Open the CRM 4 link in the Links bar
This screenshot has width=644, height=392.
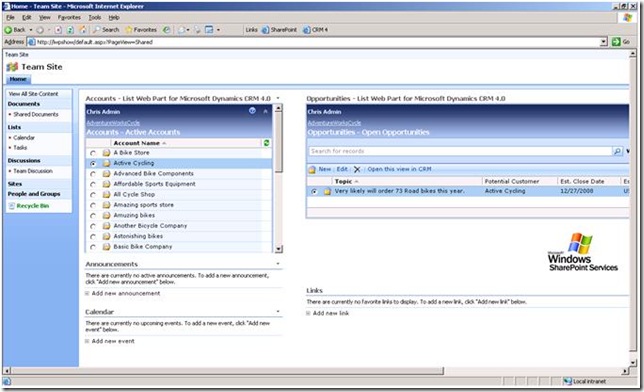point(315,30)
